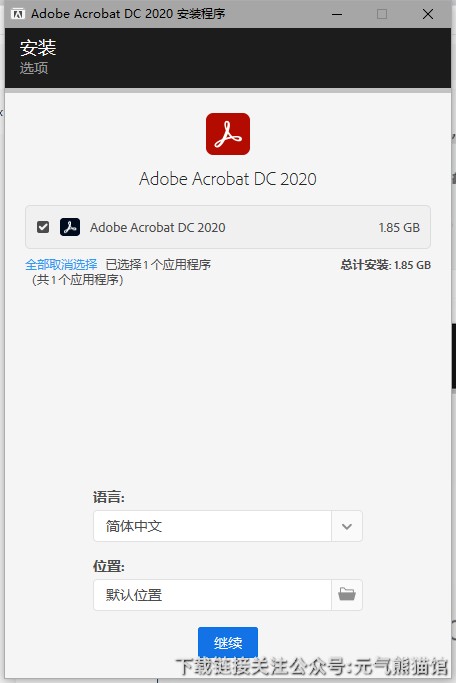Click the large red Acrobat logo
Image resolution: width=456 pixels, height=683 pixels.
coord(228,134)
